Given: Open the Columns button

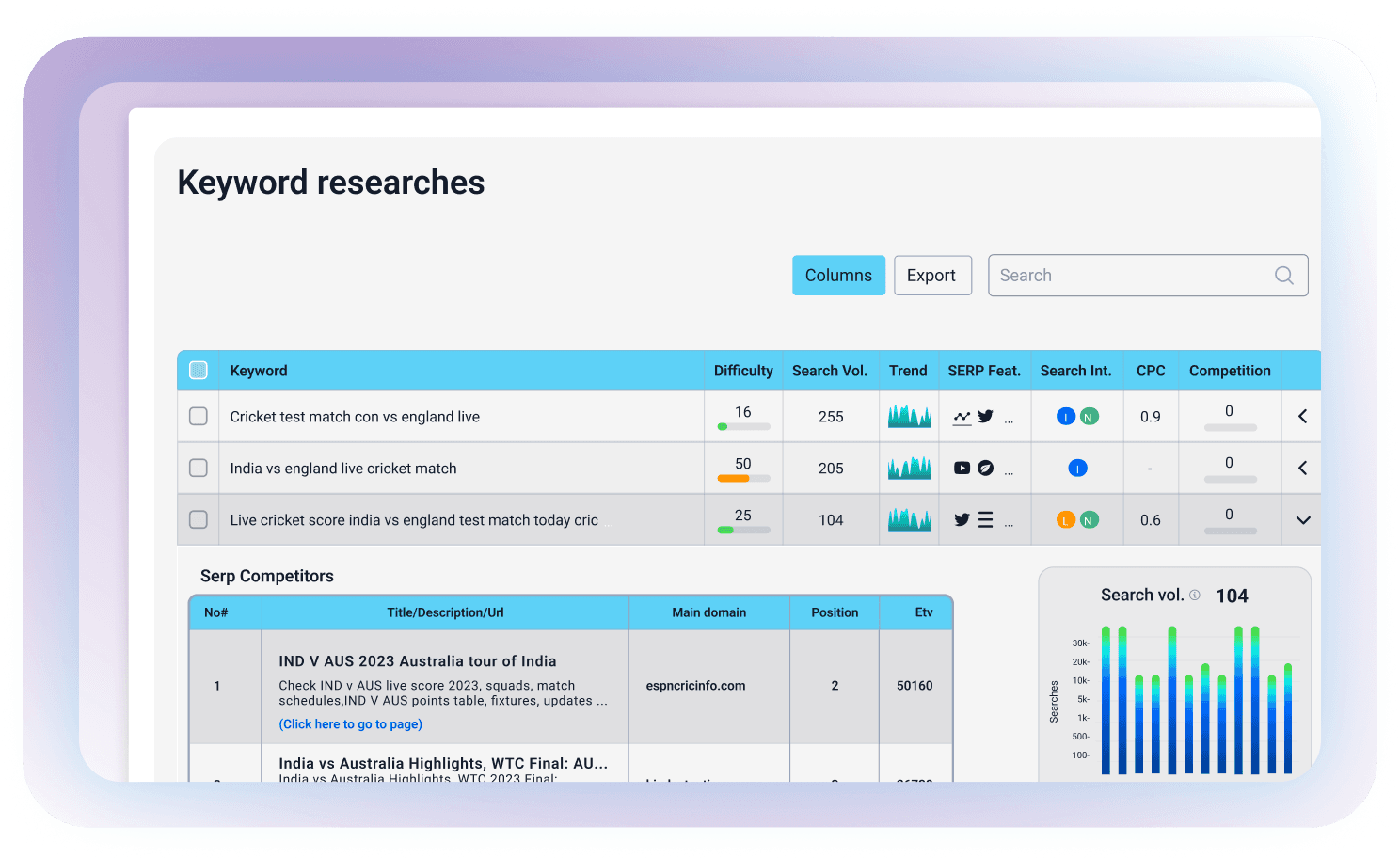Looking at the screenshot, I should [838, 276].
